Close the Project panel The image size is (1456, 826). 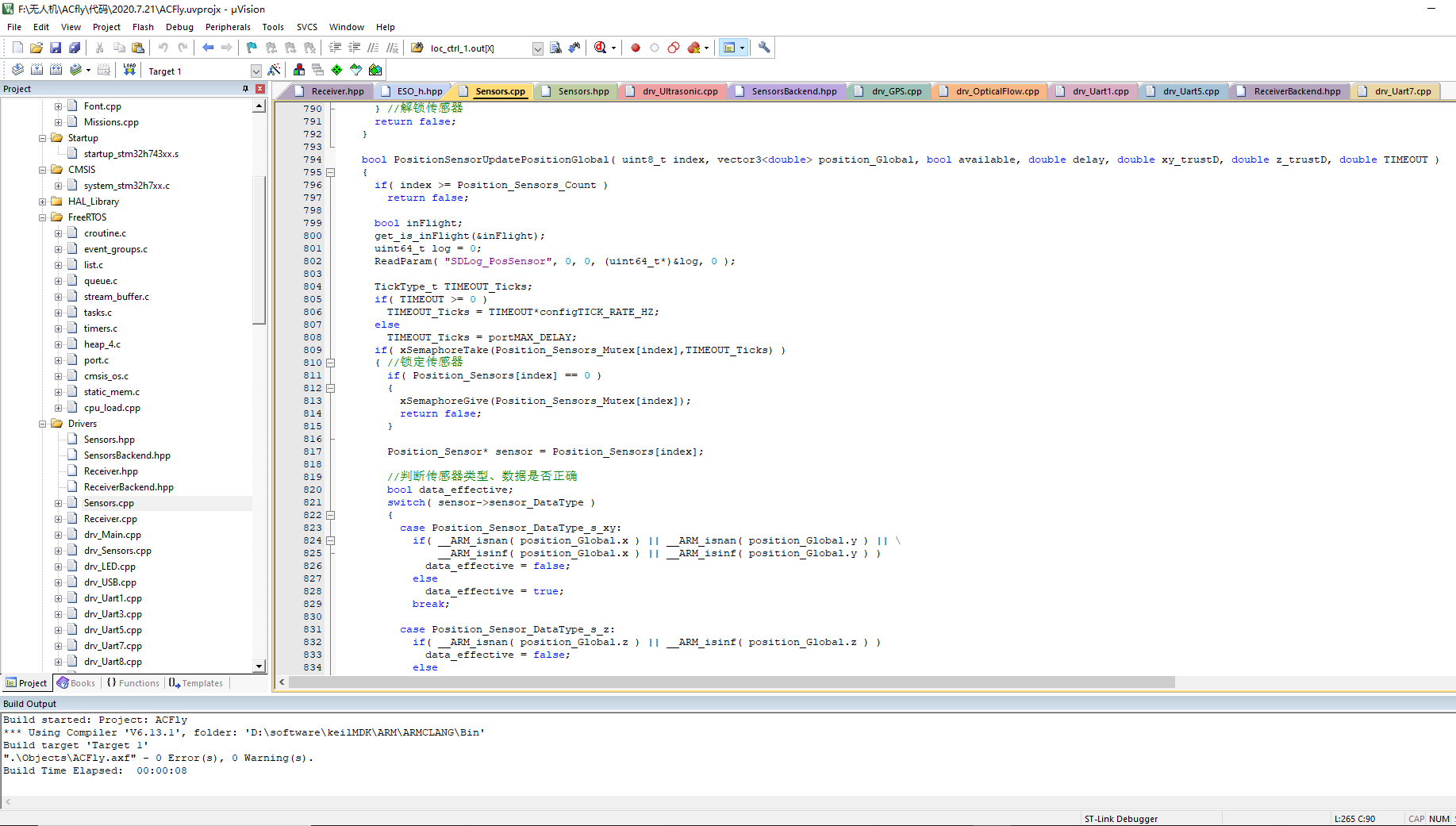point(260,89)
